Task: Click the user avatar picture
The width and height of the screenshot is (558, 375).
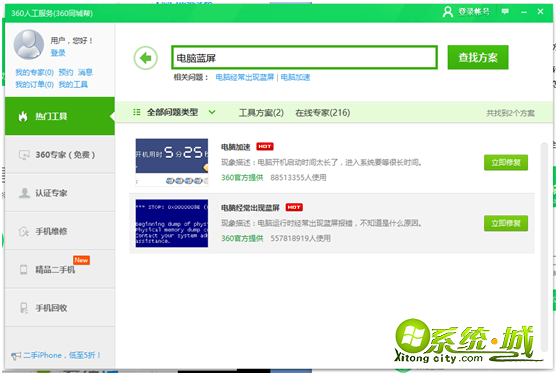Action: pyautogui.click(x=28, y=44)
